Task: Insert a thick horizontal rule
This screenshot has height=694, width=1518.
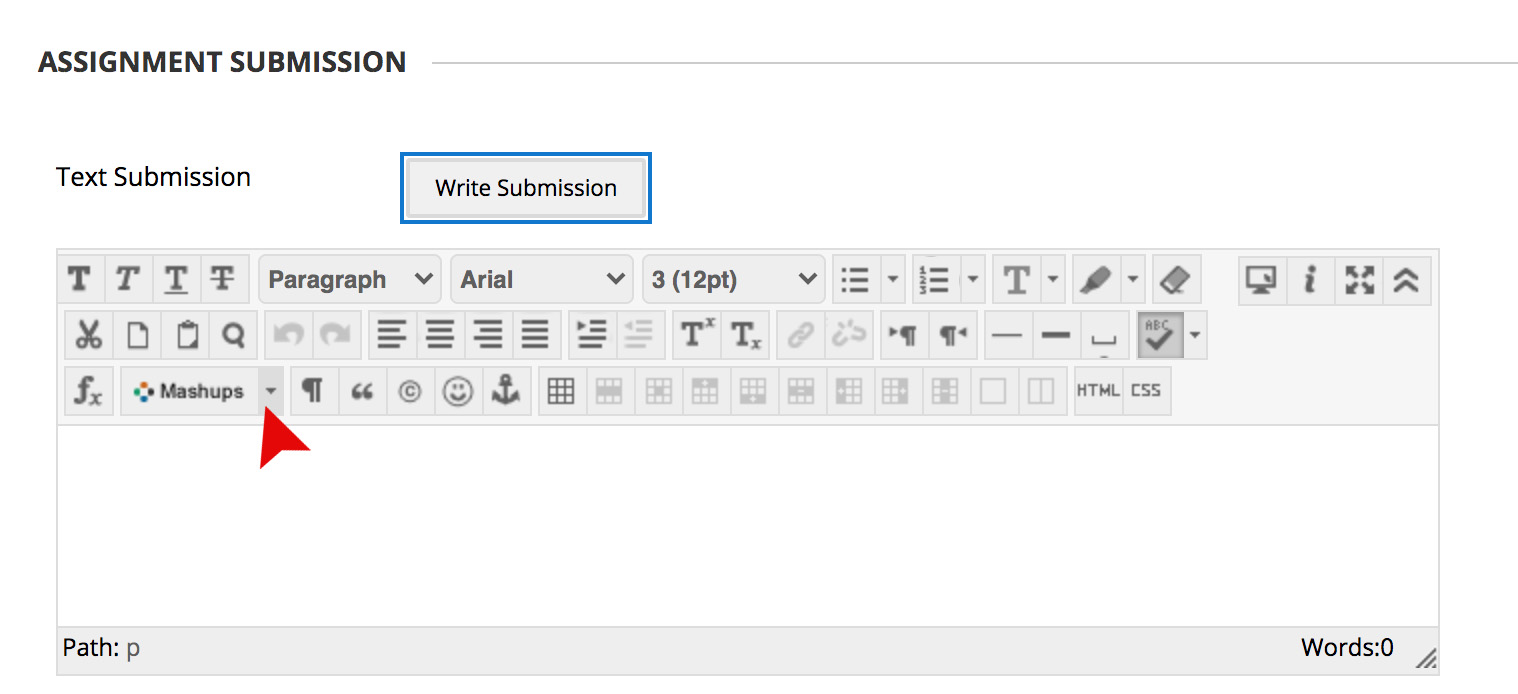Action: pos(1056,335)
